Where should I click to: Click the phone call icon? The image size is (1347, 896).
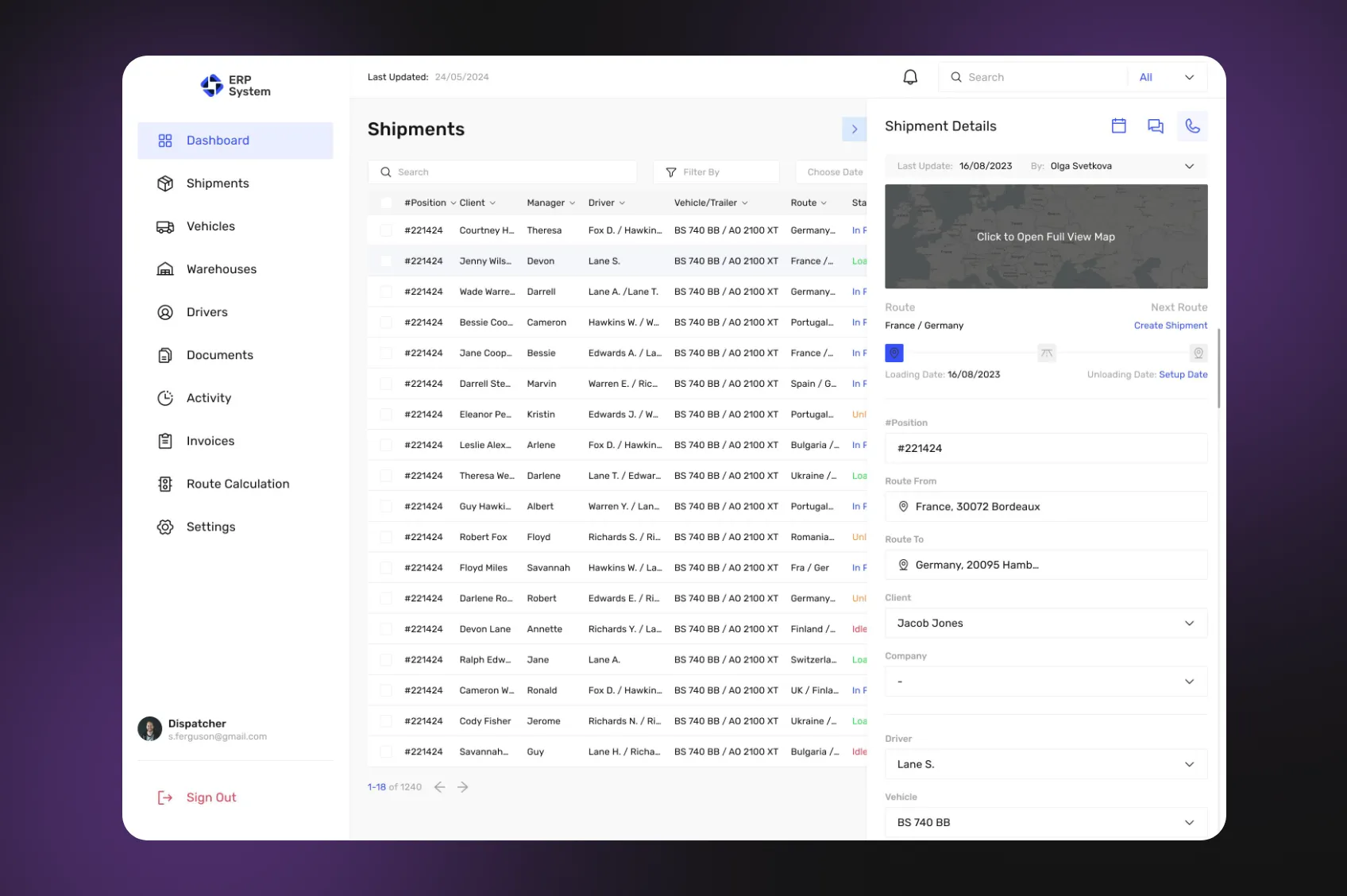click(x=1191, y=126)
